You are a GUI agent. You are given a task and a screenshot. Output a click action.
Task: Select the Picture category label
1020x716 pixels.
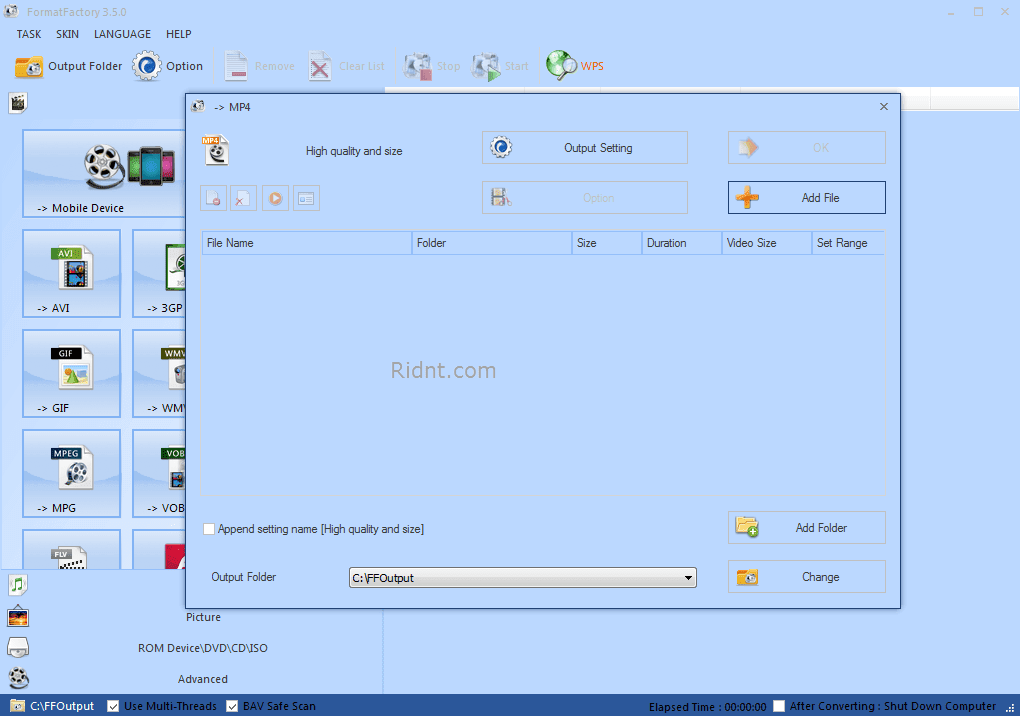pos(203,617)
